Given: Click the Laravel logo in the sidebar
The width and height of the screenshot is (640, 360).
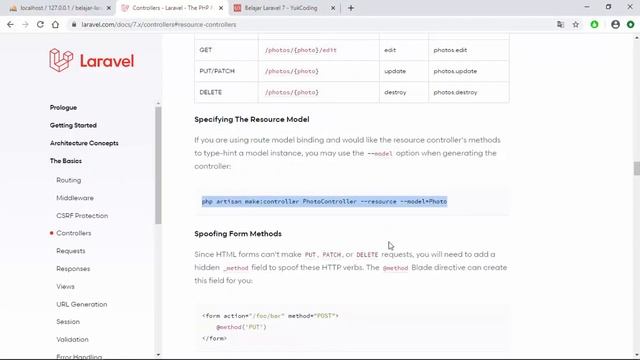Looking at the screenshot, I should pyautogui.click(x=91, y=60).
